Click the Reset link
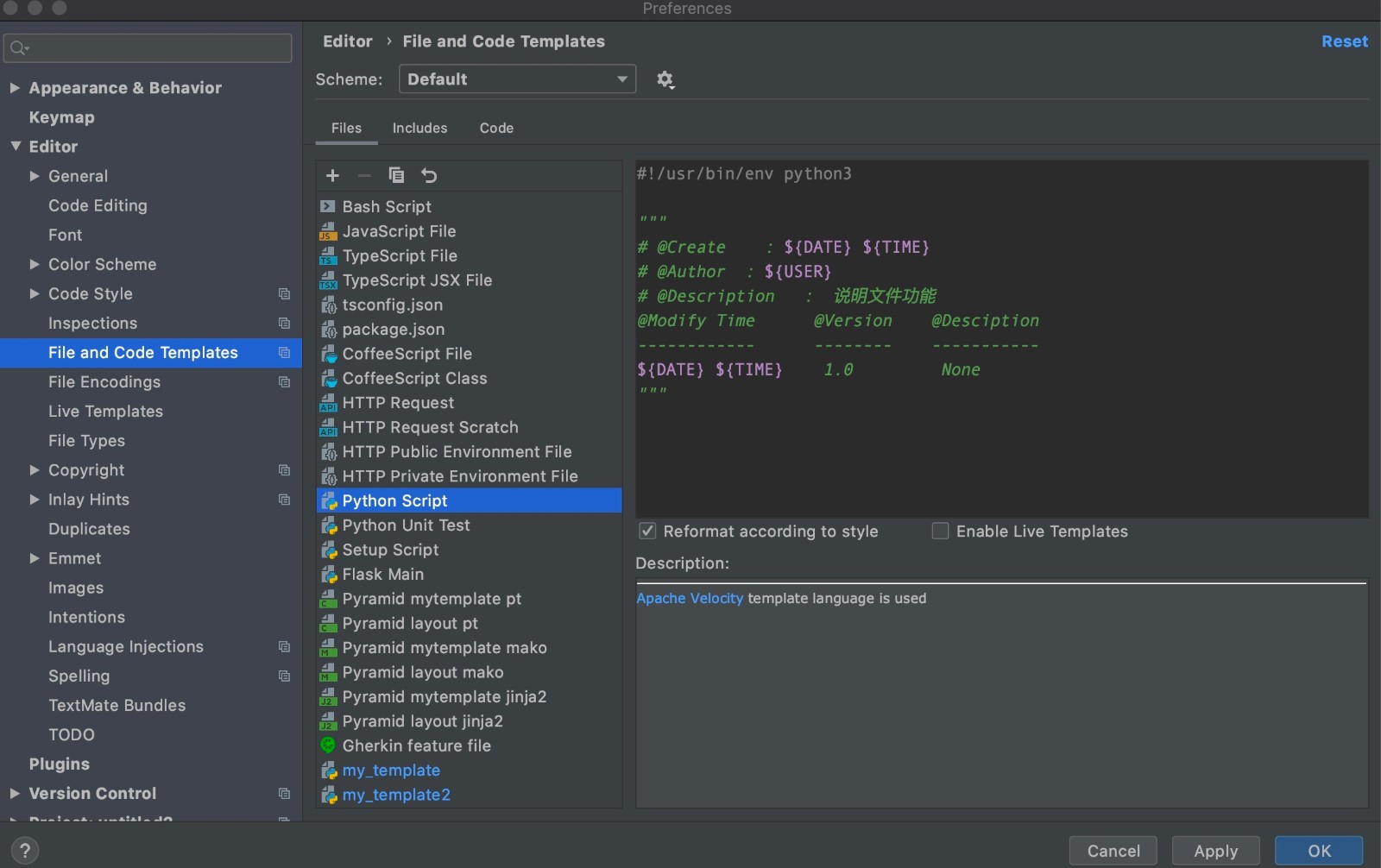 [x=1344, y=41]
